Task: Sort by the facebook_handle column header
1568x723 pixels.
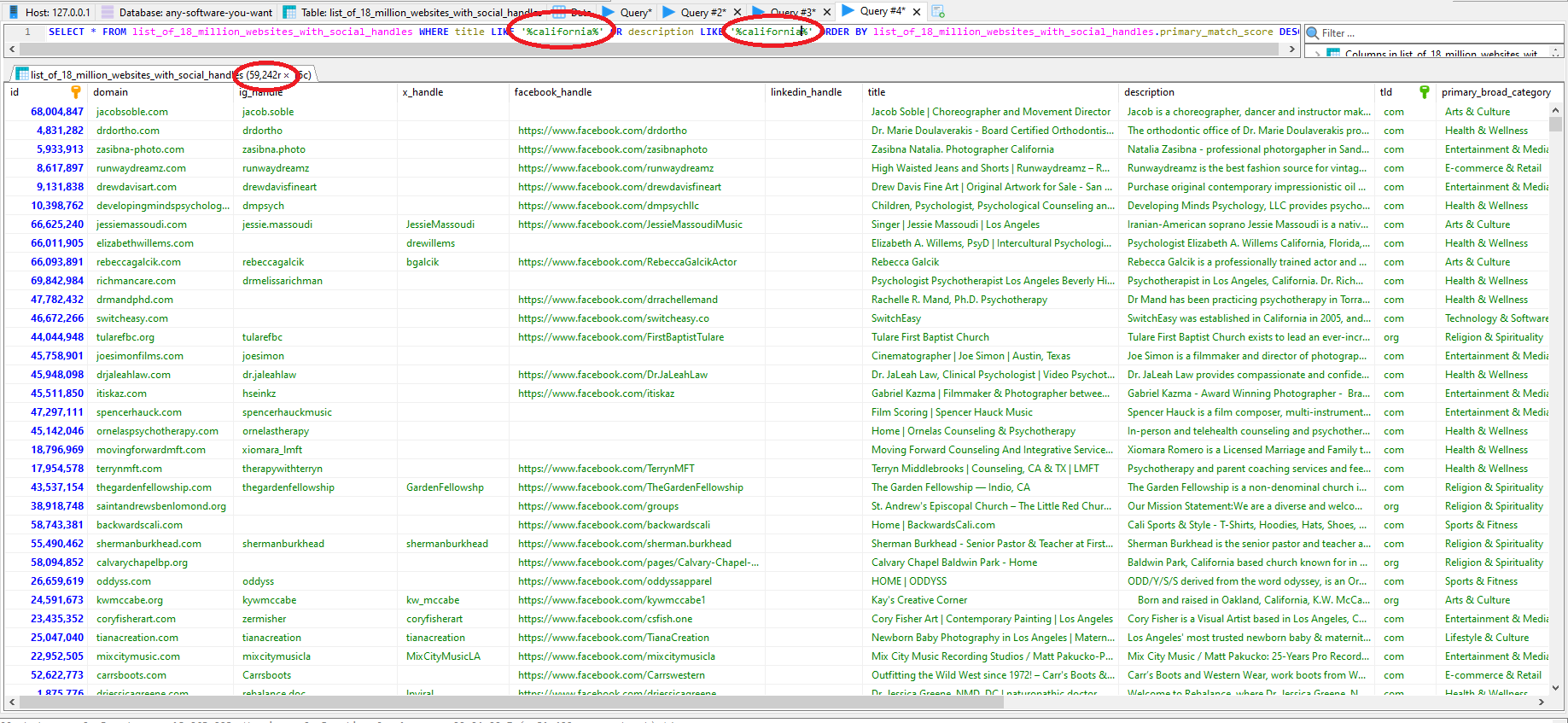Action: click(637, 92)
